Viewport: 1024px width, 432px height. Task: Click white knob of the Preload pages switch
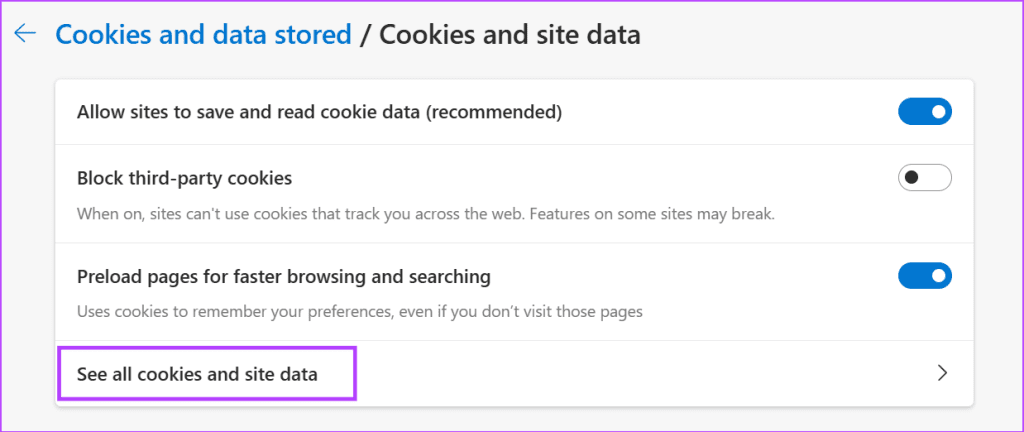coord(937,275)
